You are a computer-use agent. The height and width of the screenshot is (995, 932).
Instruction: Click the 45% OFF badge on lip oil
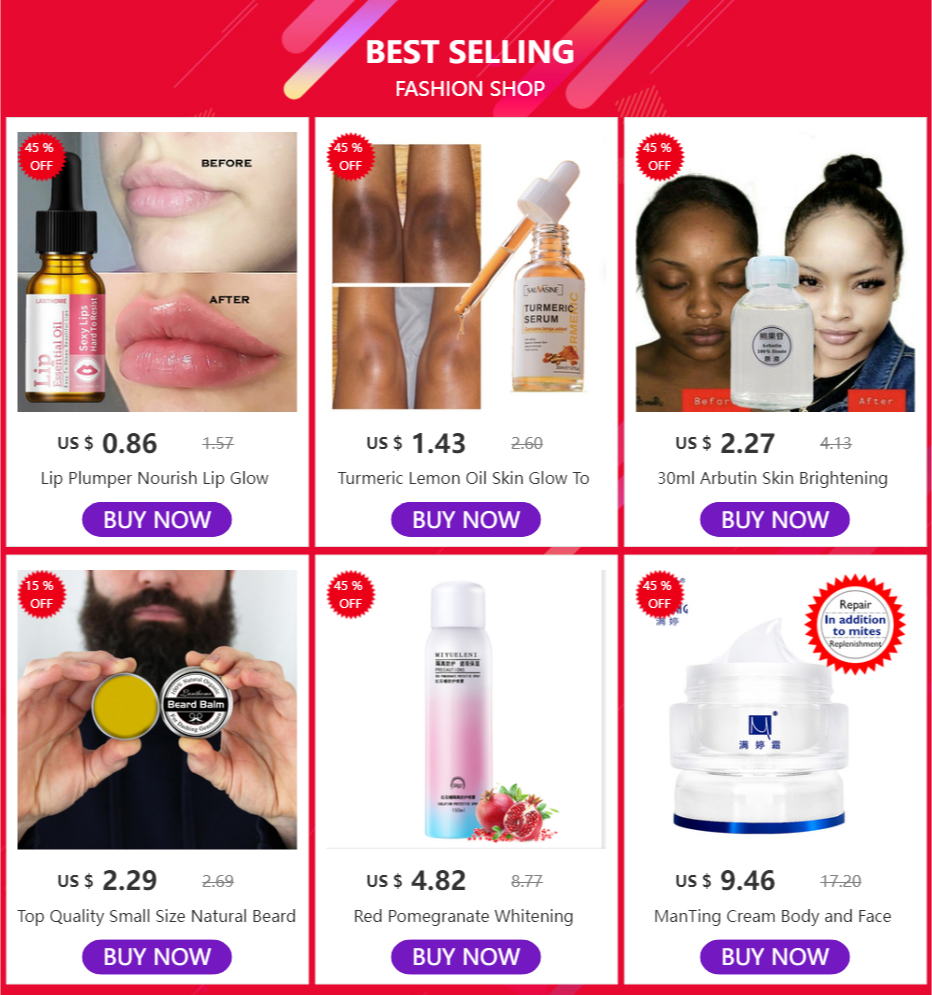pyautogui.click(x=41, y=157)
